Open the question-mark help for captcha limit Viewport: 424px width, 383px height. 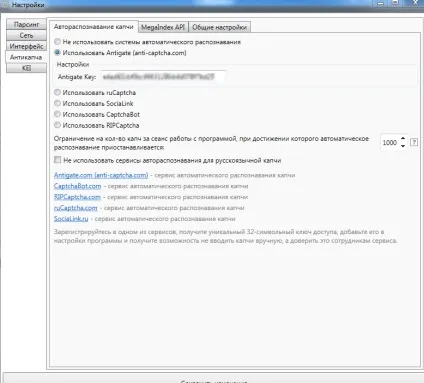(x=414, y=142)
